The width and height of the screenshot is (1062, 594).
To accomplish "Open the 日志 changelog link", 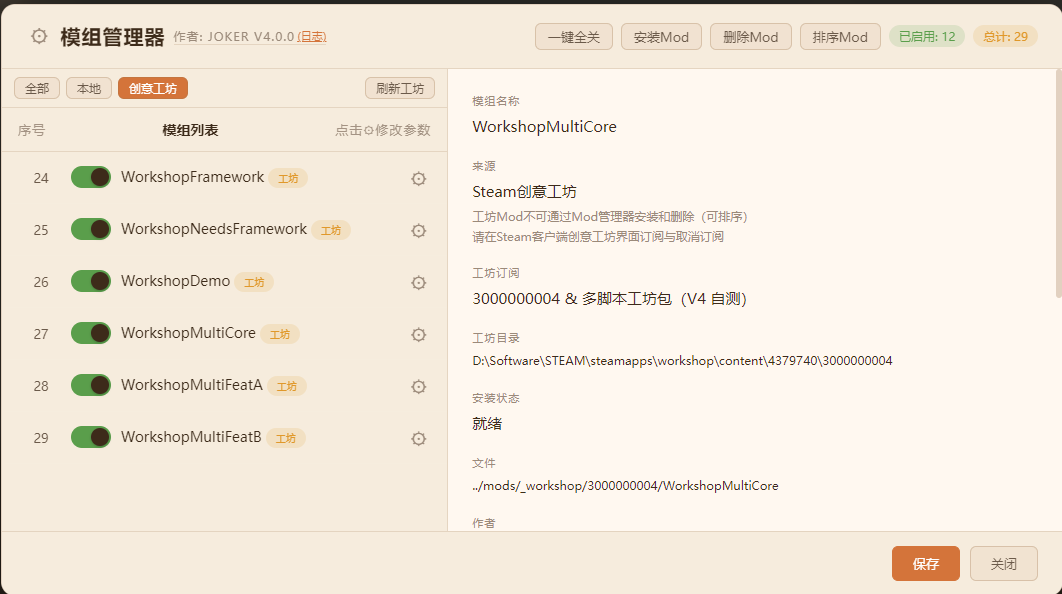I will (312, 37).
